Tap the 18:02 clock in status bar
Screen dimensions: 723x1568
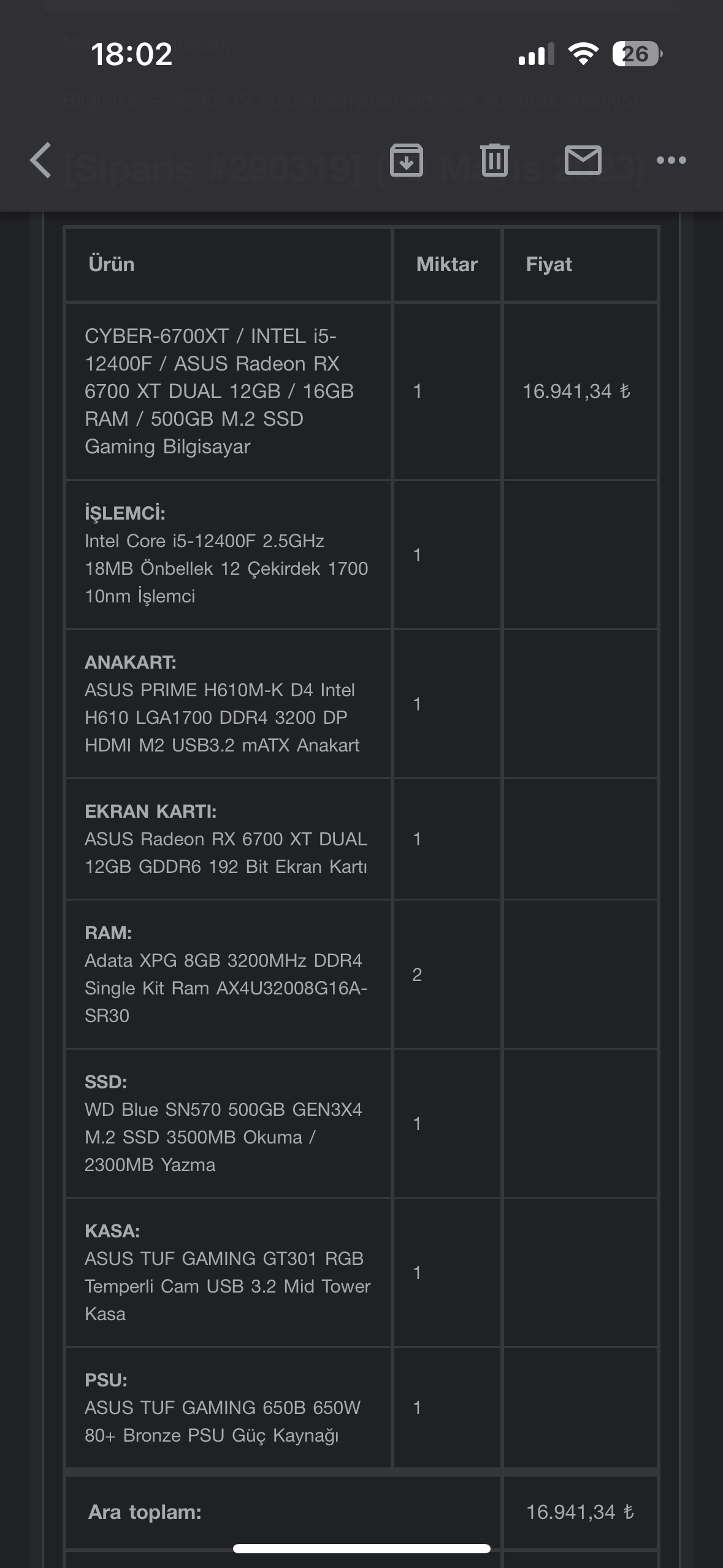pyautogui.click(x=132, y=54)
